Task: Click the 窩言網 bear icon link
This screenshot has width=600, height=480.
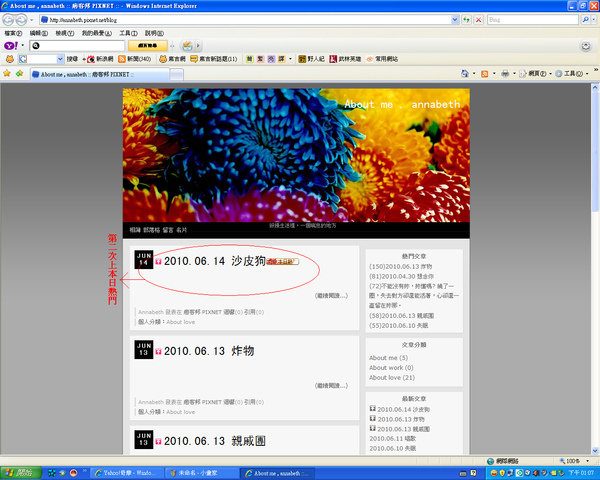Action: click(172, 59)
